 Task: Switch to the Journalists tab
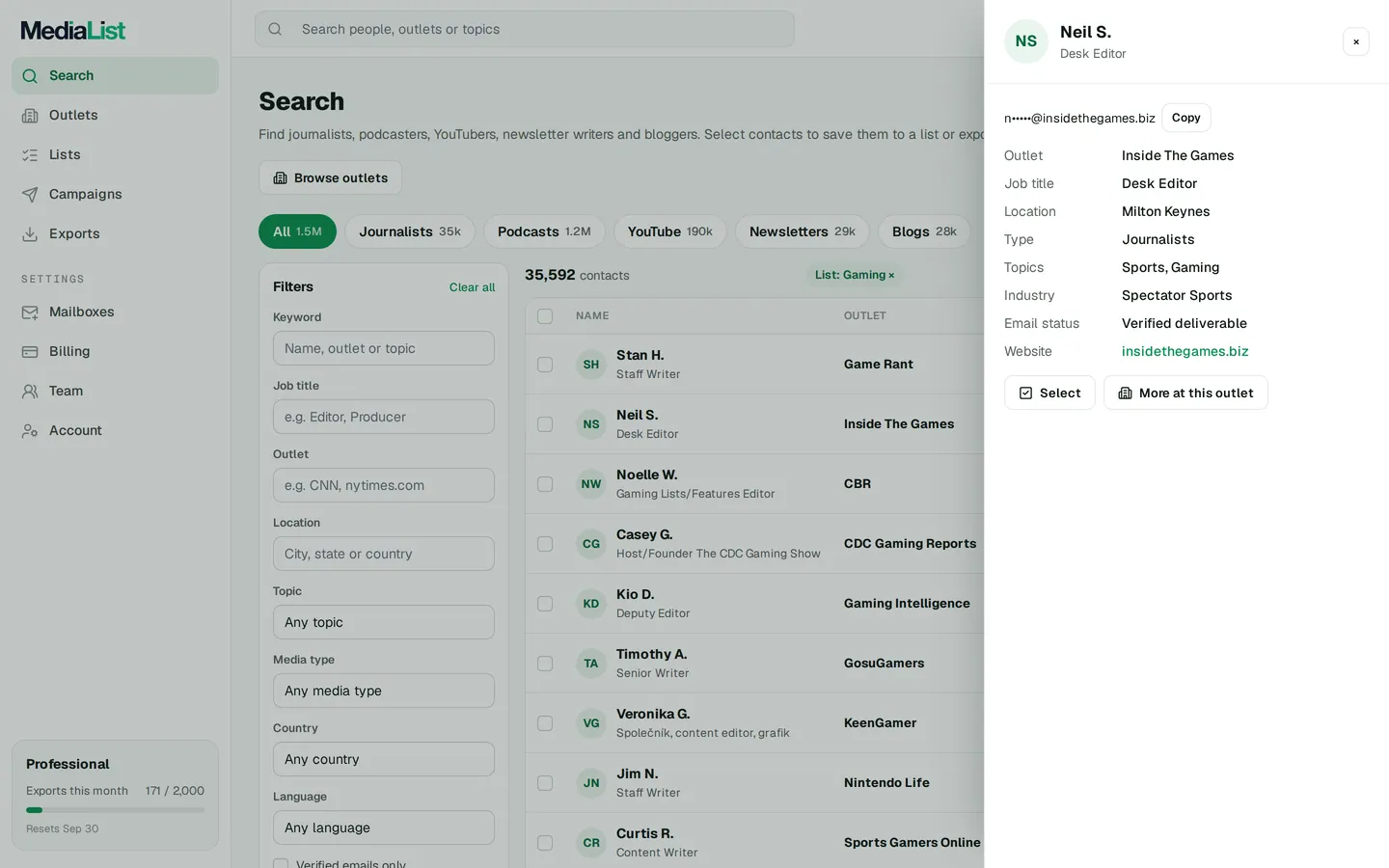tap(410, 231)
